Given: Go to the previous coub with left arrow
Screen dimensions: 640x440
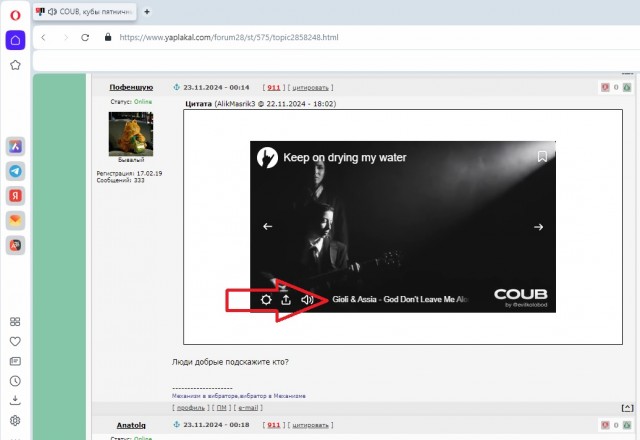Looking at the screenshot, I should [267, 226].
